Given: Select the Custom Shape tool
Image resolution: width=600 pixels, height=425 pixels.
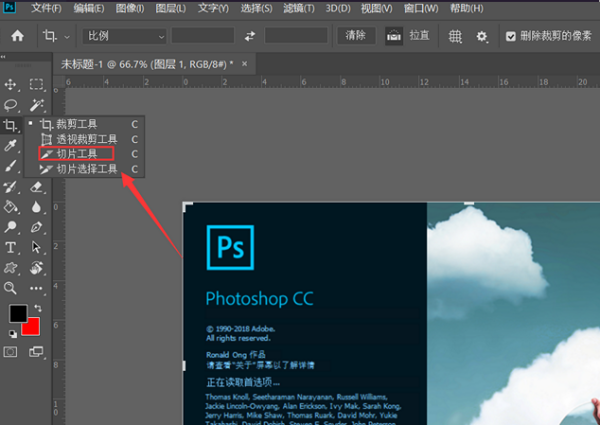Looking at the screenshot, I should pyautogui.click(x=10, y=268).
